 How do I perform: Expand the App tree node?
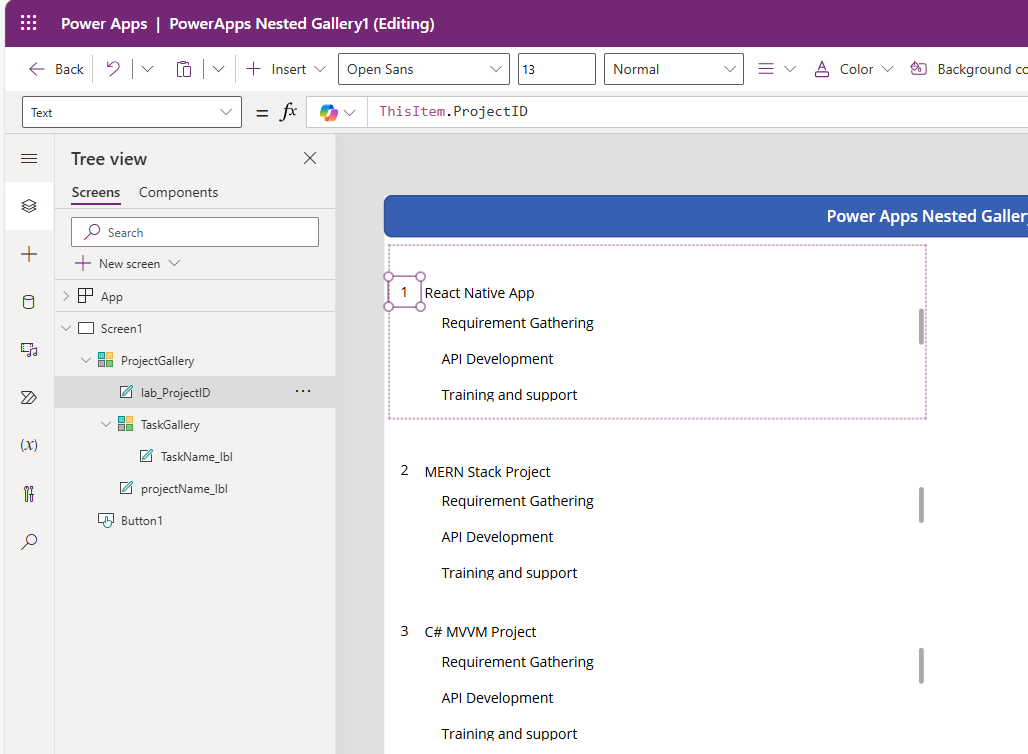66,296
